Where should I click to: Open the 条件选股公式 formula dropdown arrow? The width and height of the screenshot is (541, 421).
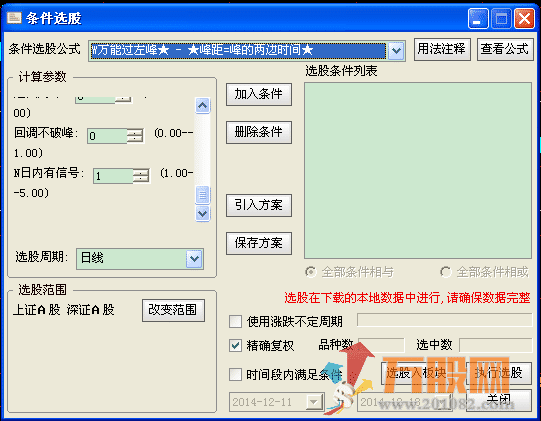pyautogui.click(x=396, y=51)
